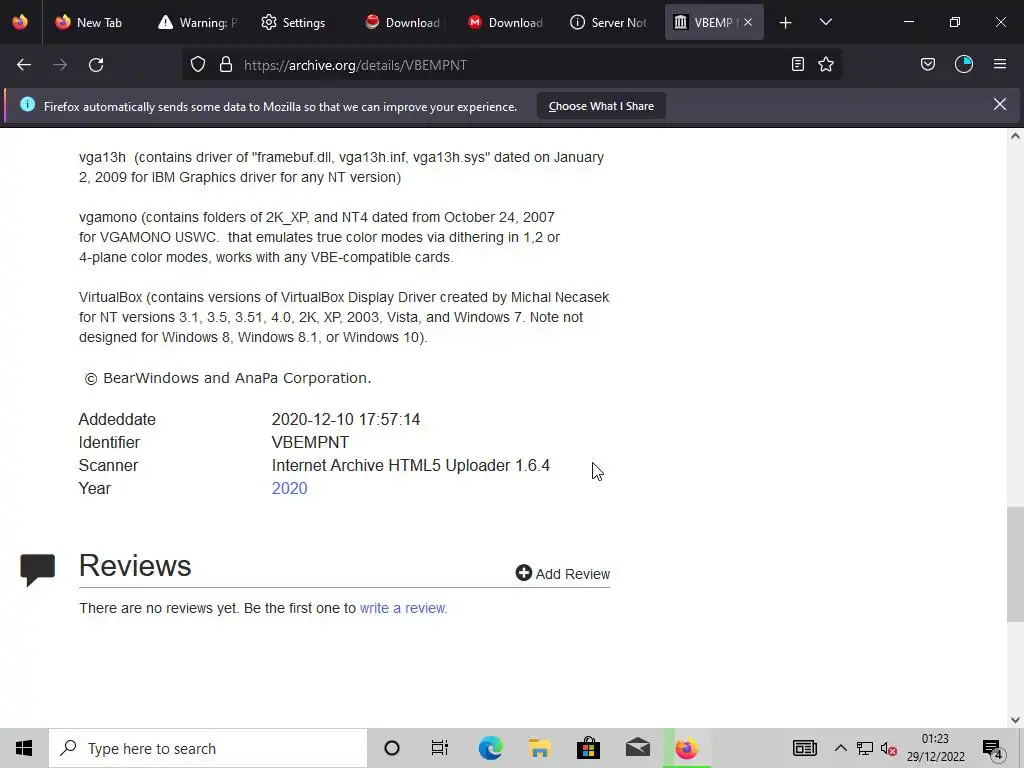Click the Addeddate value 2020-12-10 17:57:14
Image resolution: width=1024 pixels, height=768 pixels.
tap(346, 419)
